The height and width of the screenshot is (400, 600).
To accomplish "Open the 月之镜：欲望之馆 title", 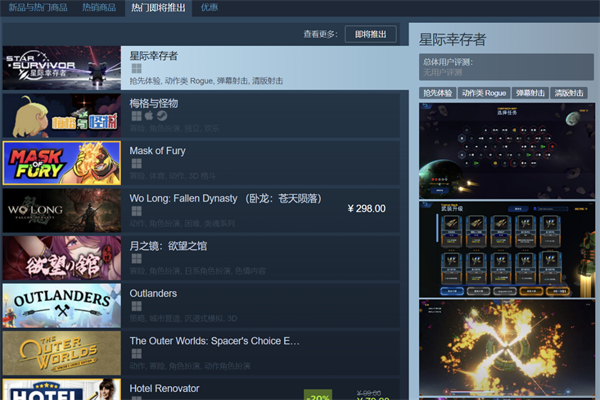I will (x=168, y=246).
